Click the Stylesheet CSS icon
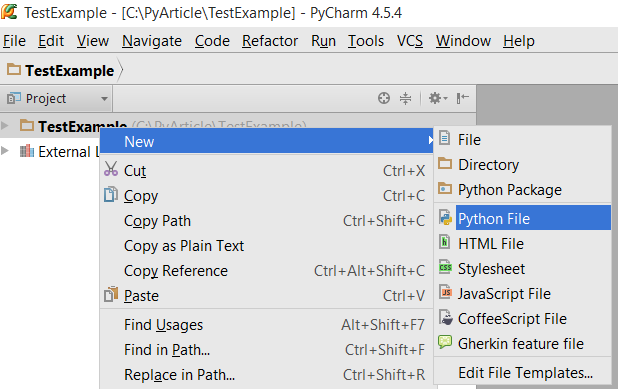The image size is (618, 389). tap(445, 267)
